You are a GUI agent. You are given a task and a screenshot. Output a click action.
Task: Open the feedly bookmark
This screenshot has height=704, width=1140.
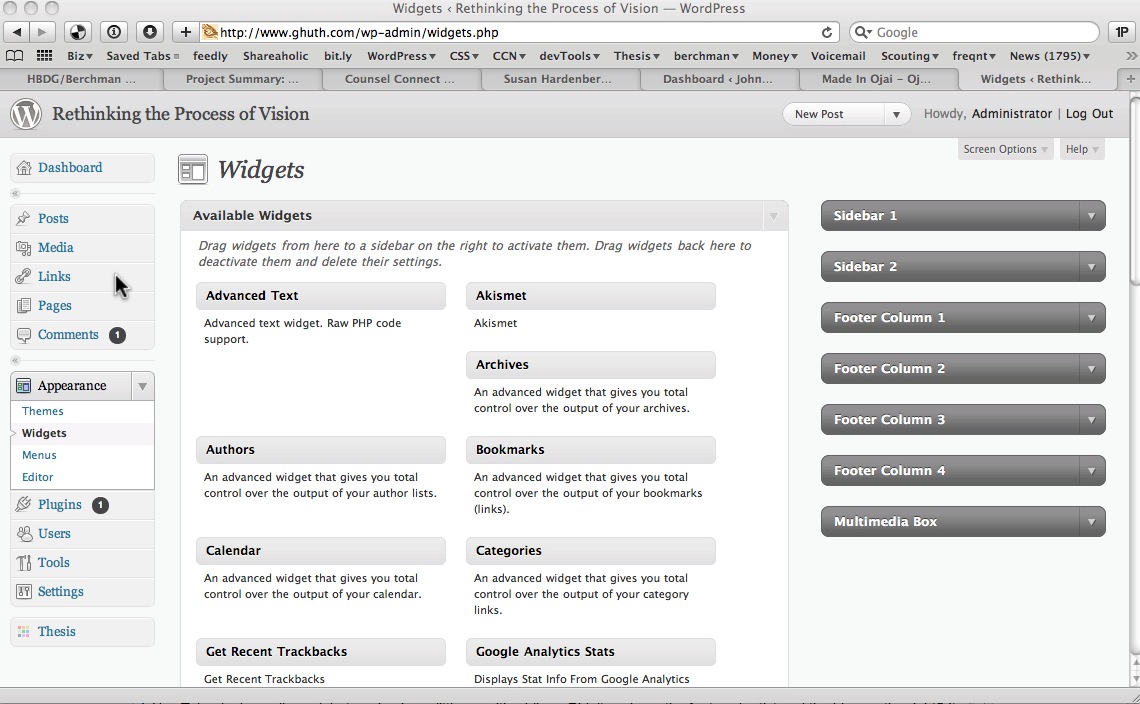(210, 56)
